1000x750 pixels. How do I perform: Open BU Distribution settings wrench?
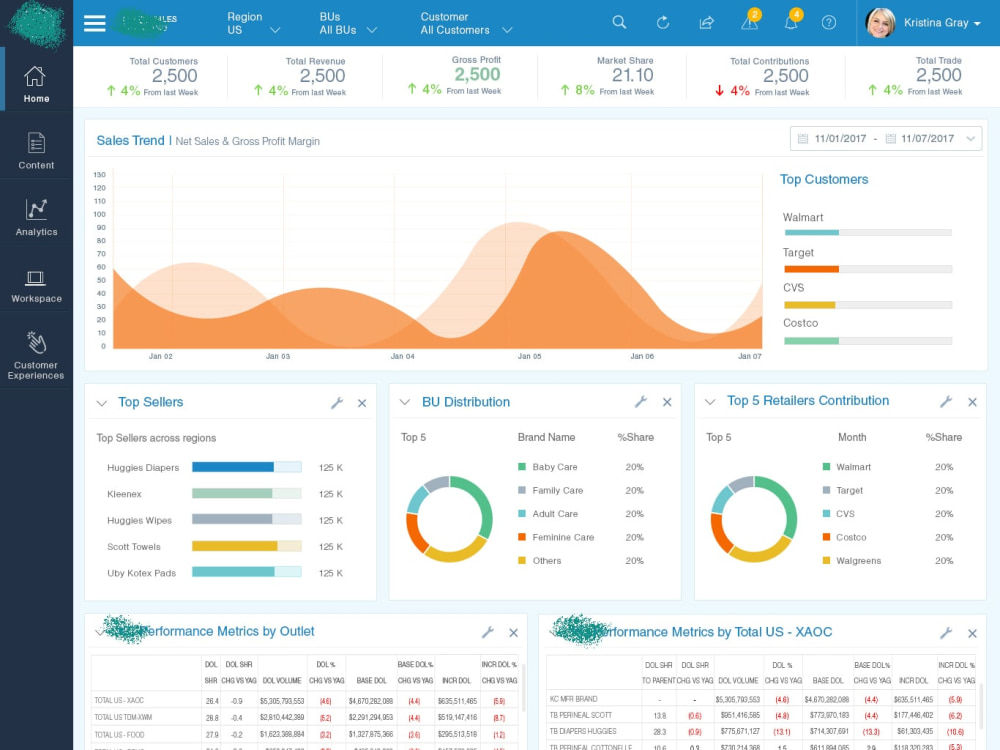point(640,401)
